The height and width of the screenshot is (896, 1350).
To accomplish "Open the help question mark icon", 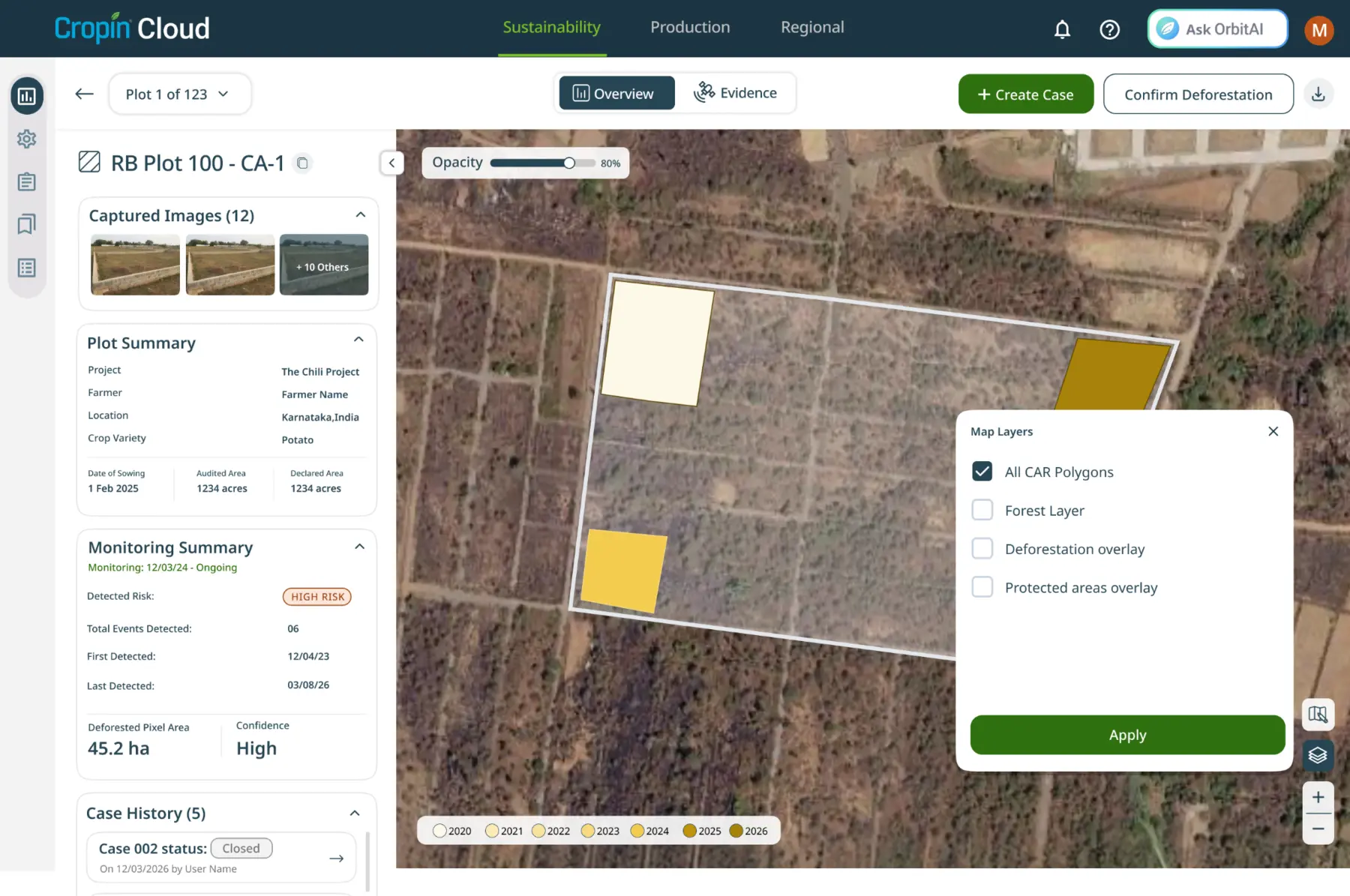I will pos(1109,29).
